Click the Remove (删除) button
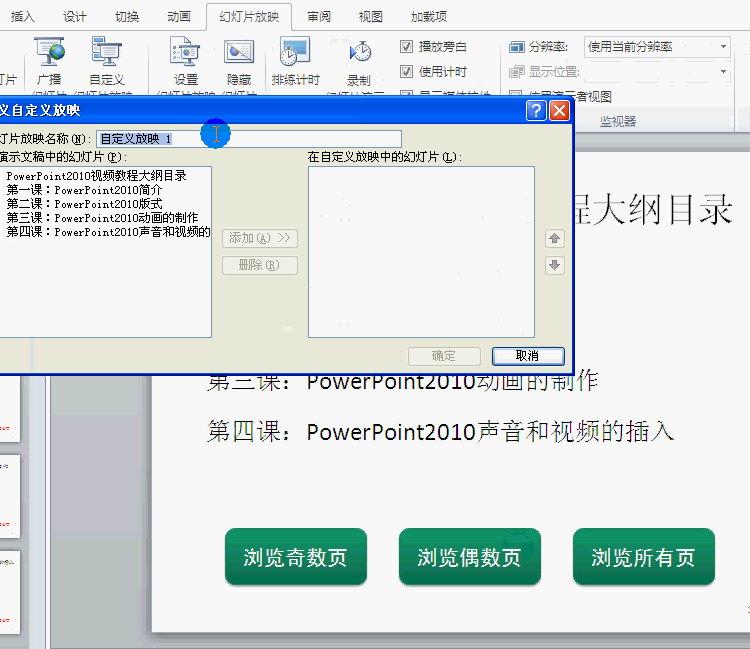The width and height of the screenshot is (750, 649). pos(260,265)
